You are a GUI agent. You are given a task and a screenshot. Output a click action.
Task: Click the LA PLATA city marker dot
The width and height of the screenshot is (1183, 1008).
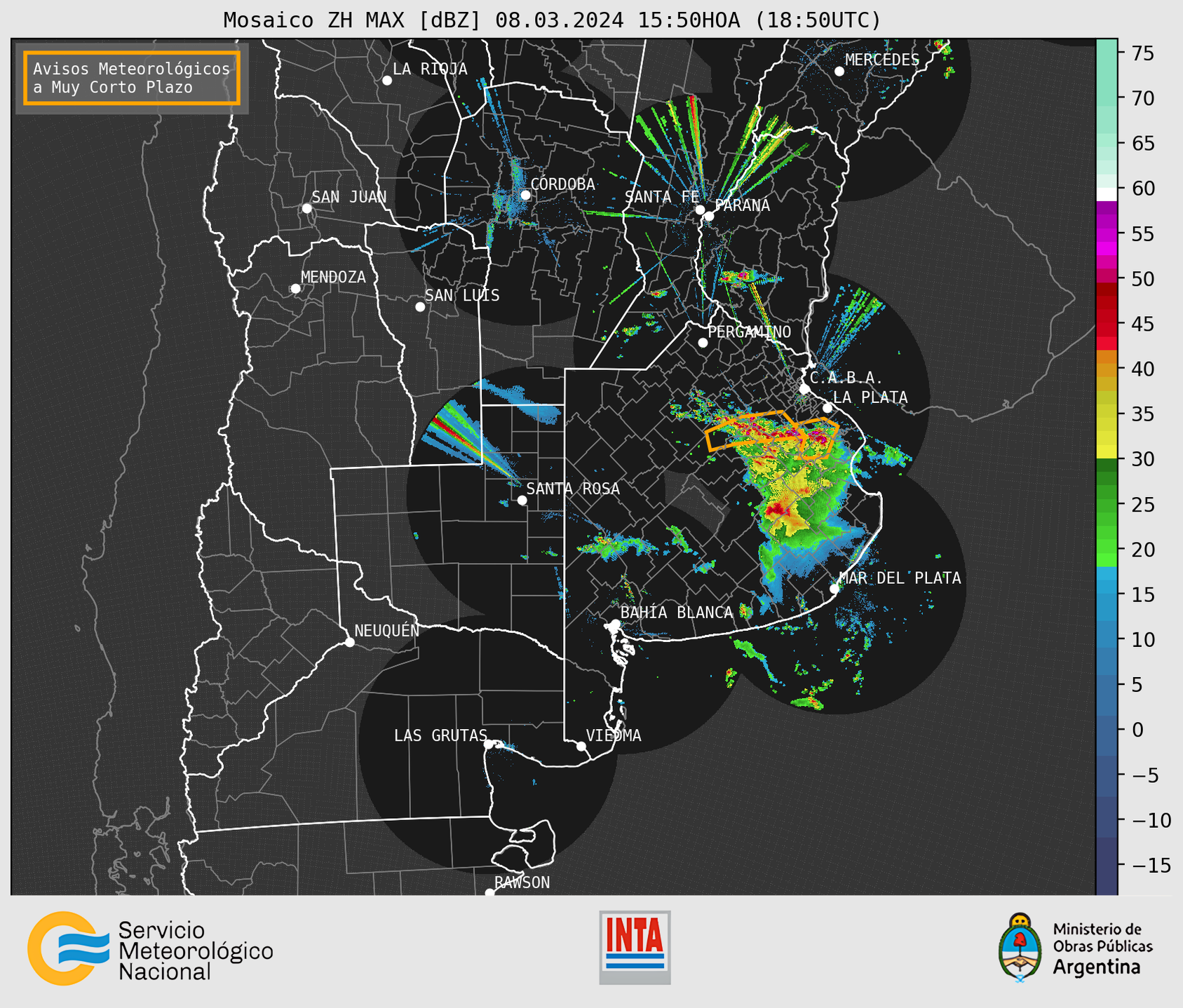tap(827, 408)
